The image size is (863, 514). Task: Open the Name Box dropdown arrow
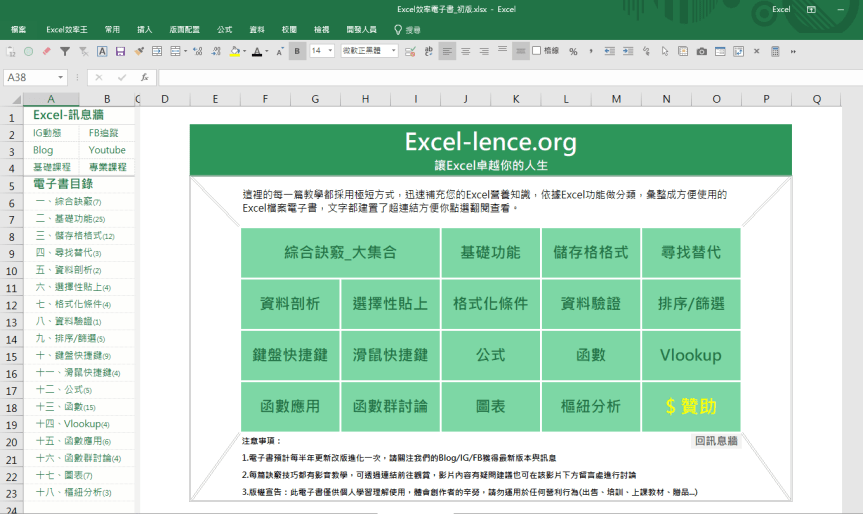(61, 78)
